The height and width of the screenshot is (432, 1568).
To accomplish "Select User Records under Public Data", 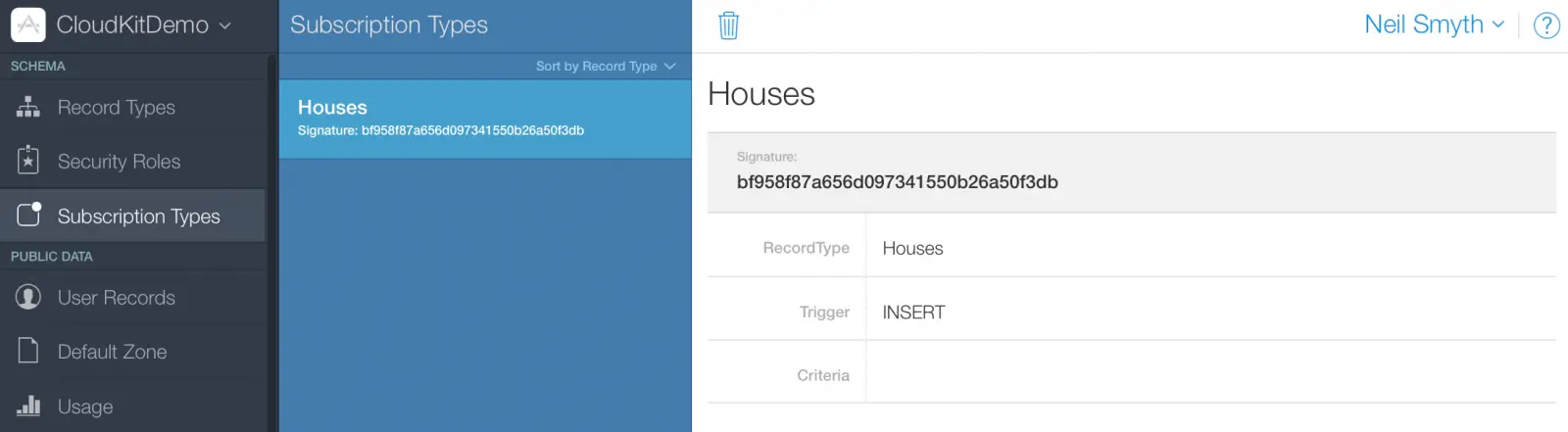I will click(117, 298).
